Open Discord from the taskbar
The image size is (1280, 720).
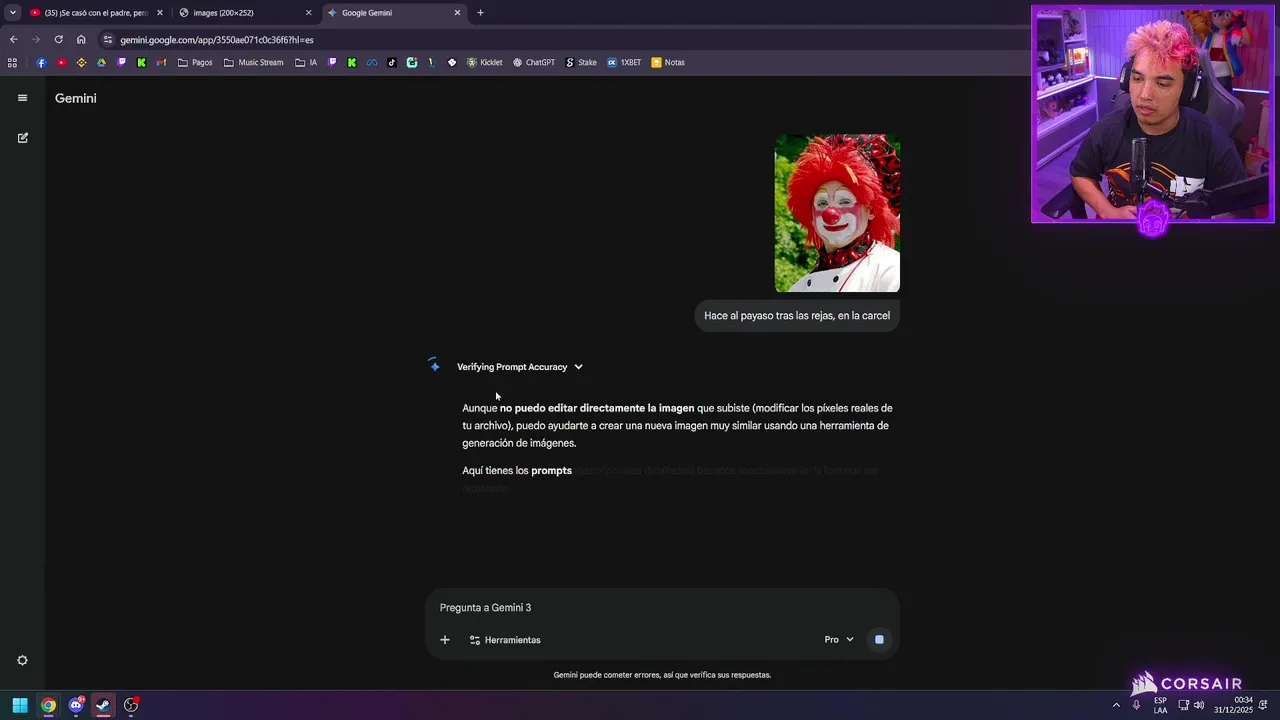pyautogui.click(x=76, y=705)
